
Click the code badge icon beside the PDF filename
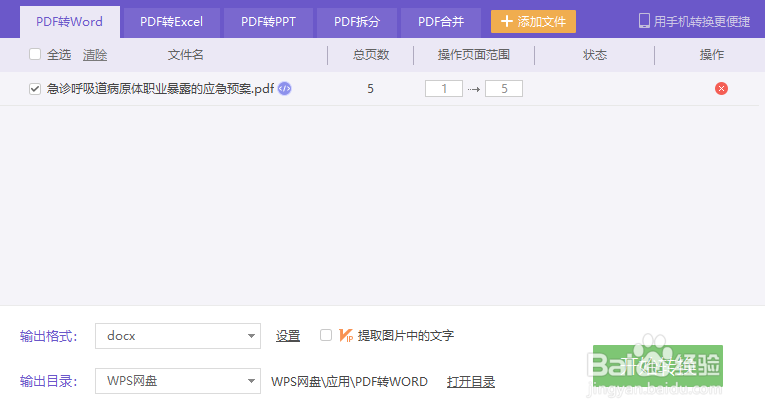(284, 89)
